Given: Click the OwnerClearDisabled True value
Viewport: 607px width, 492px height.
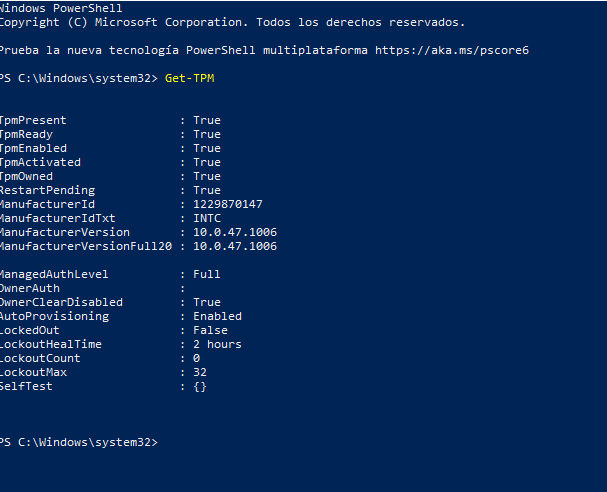Looking at the screenshot, I should [x=207, y=302].
